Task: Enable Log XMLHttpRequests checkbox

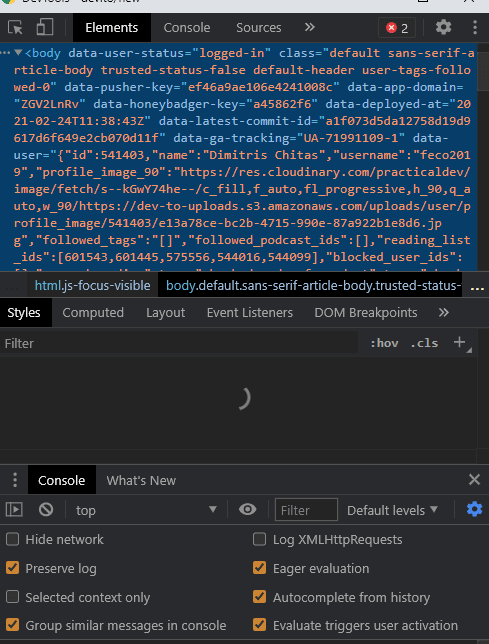Action: pyautogui.click(x=259, y=539)
